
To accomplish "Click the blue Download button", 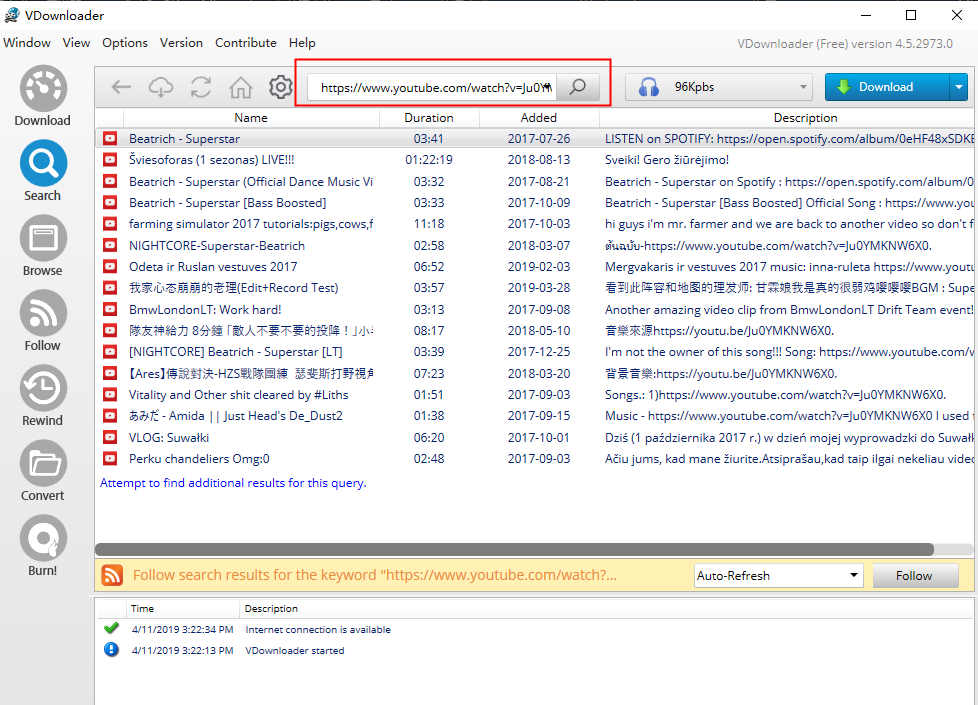I will [x=887, y=87].
